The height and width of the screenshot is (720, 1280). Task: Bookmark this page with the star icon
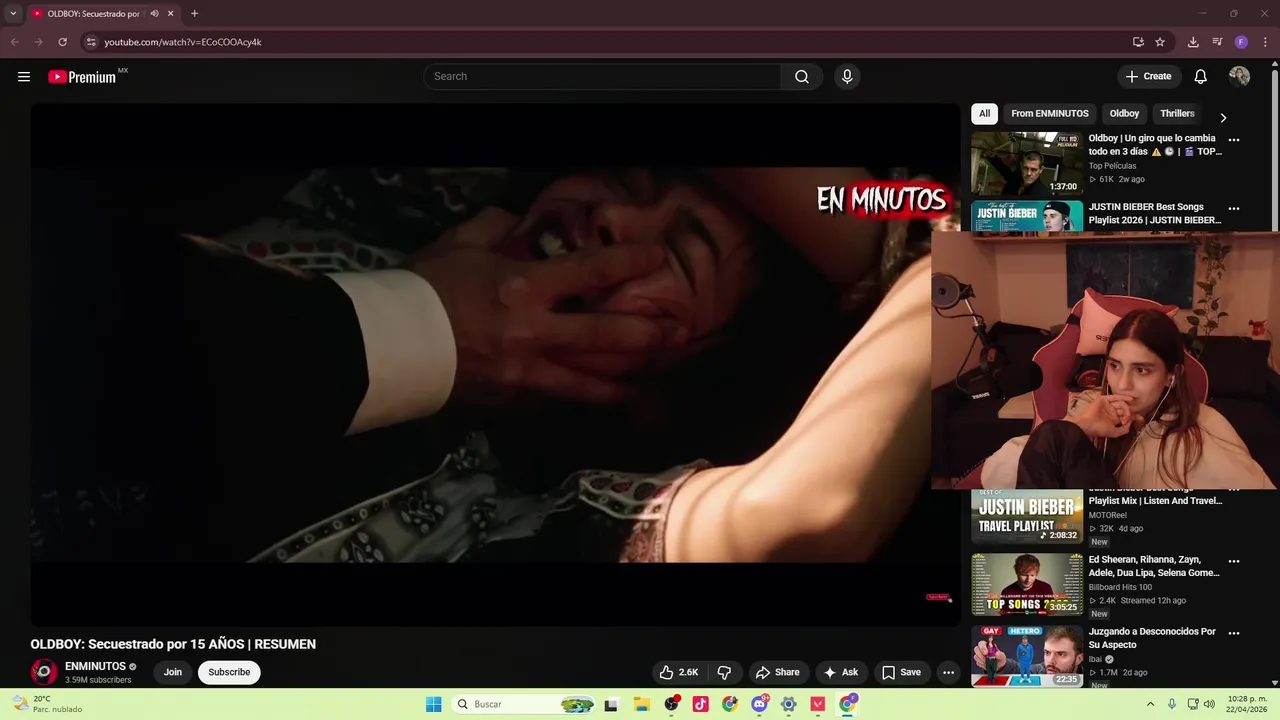pyautogui.click(x=1160, y=42)
